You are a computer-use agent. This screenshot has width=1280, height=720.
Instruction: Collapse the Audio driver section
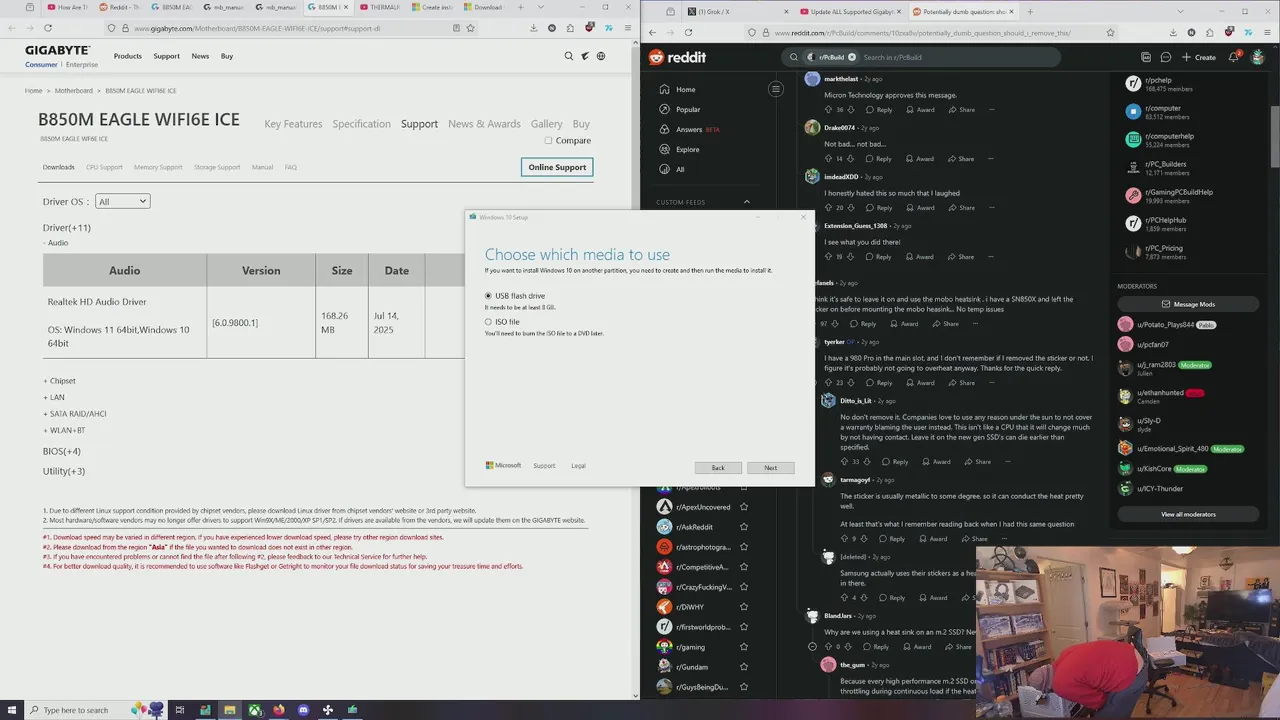click(x=56, y=243)
